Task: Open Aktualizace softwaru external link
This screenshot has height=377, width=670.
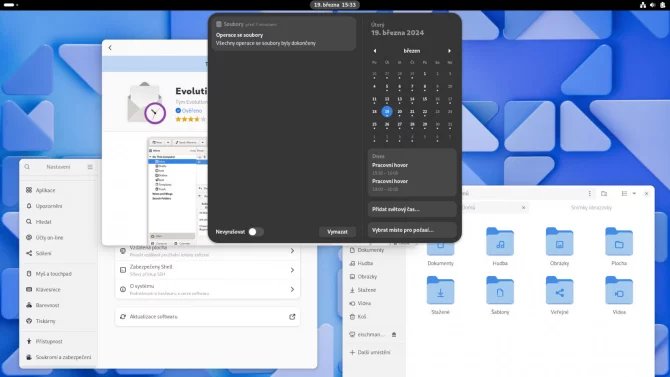Action: coord(292,317)
